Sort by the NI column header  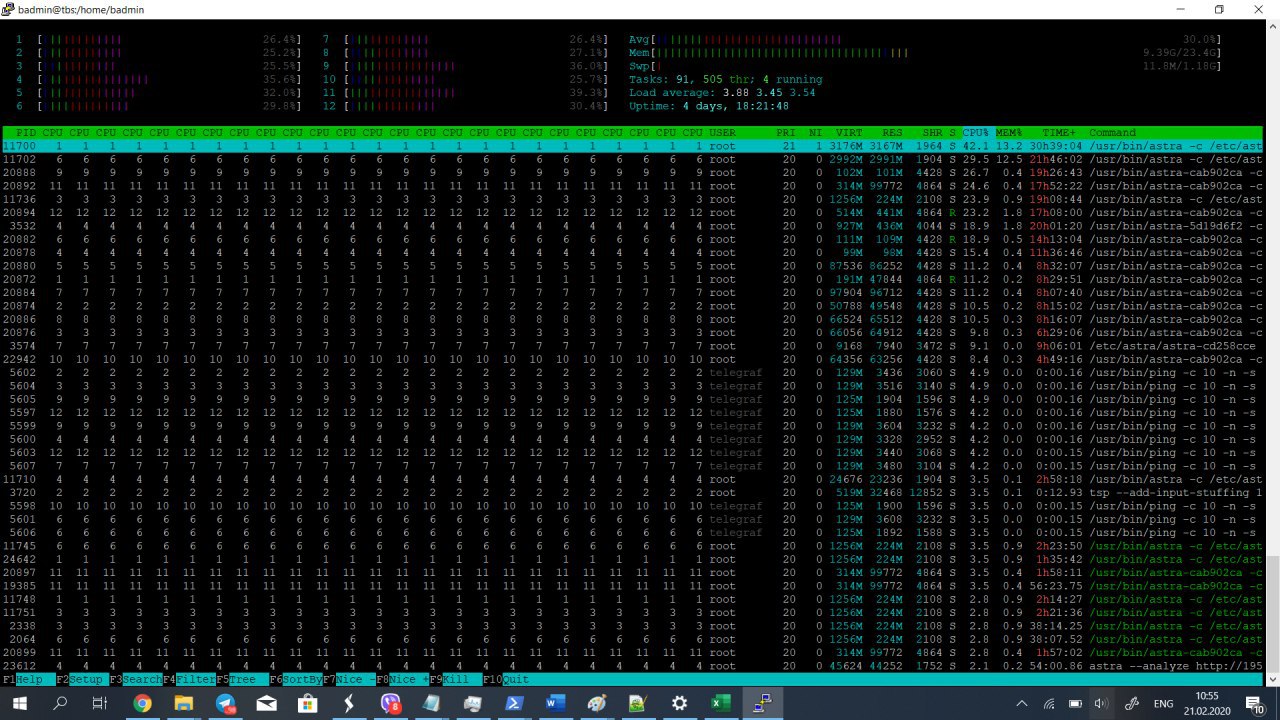tap(816, 132)
